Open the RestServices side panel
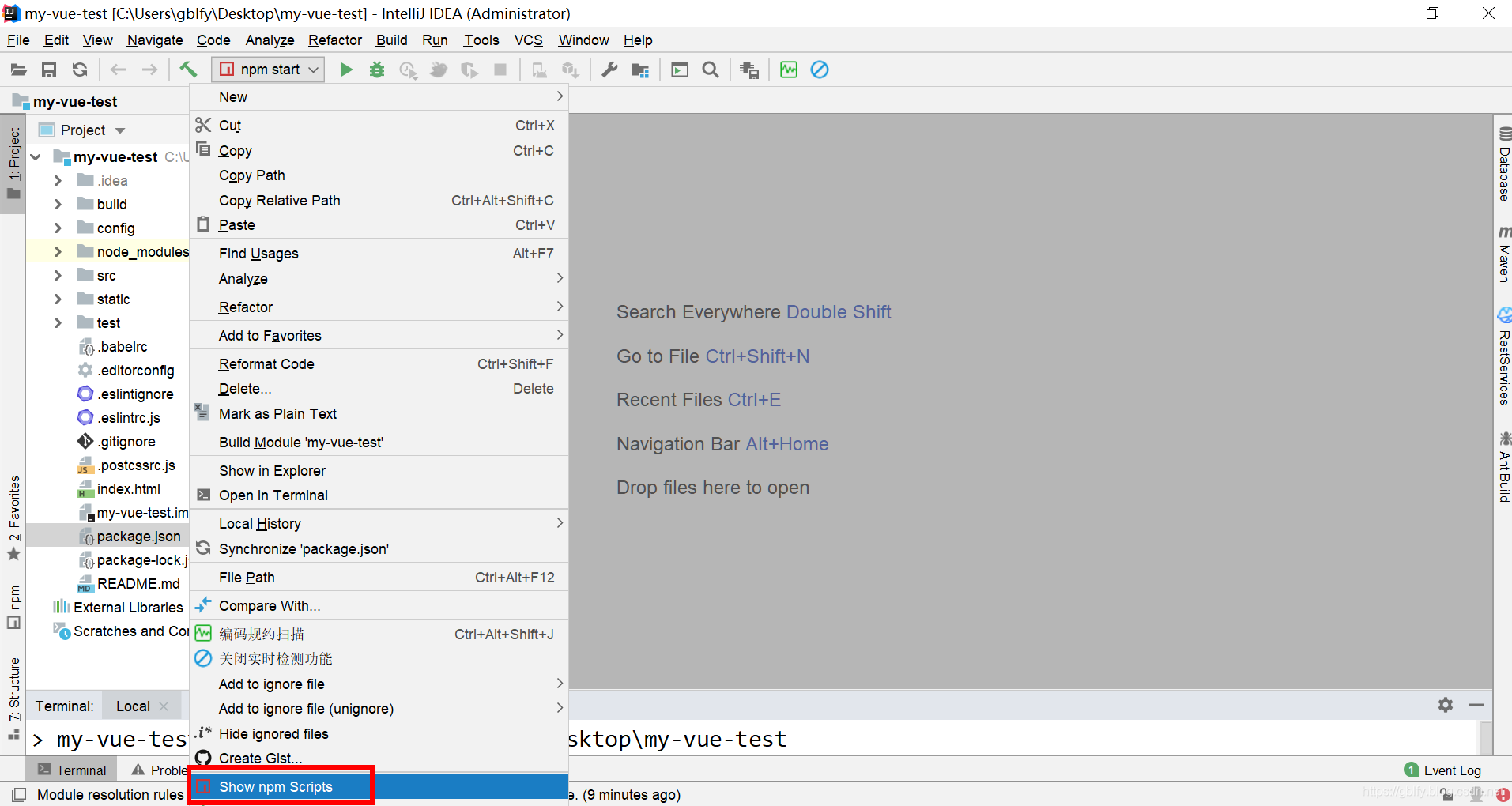The image size is (1512, 806). pos(1504,356)
